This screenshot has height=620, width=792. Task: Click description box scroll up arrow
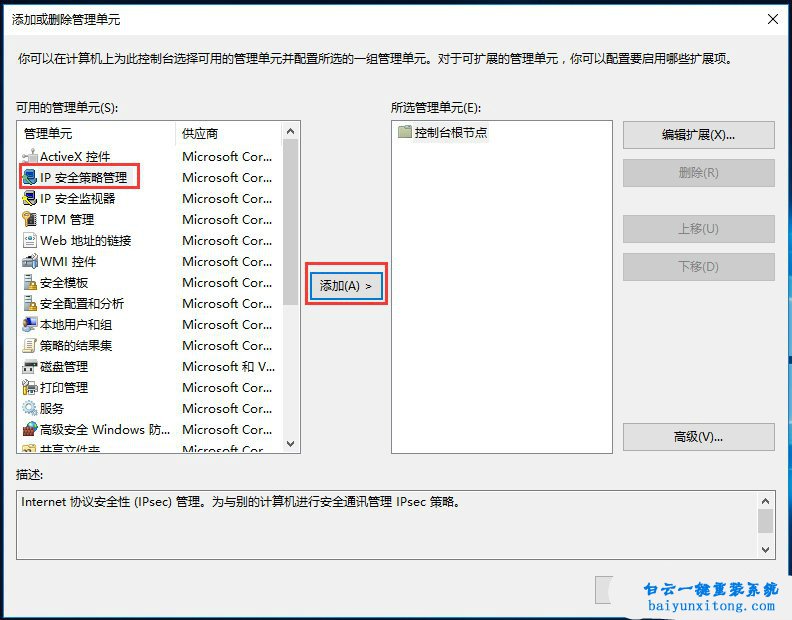(765, 501)
